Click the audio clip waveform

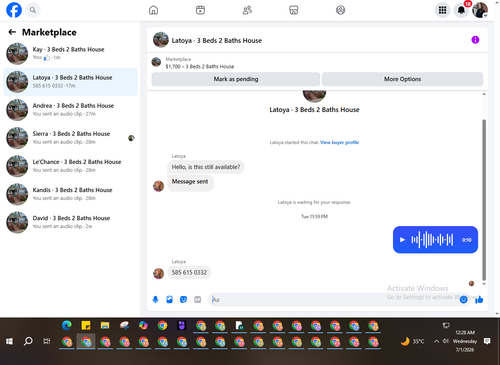[x=432, y=240]
